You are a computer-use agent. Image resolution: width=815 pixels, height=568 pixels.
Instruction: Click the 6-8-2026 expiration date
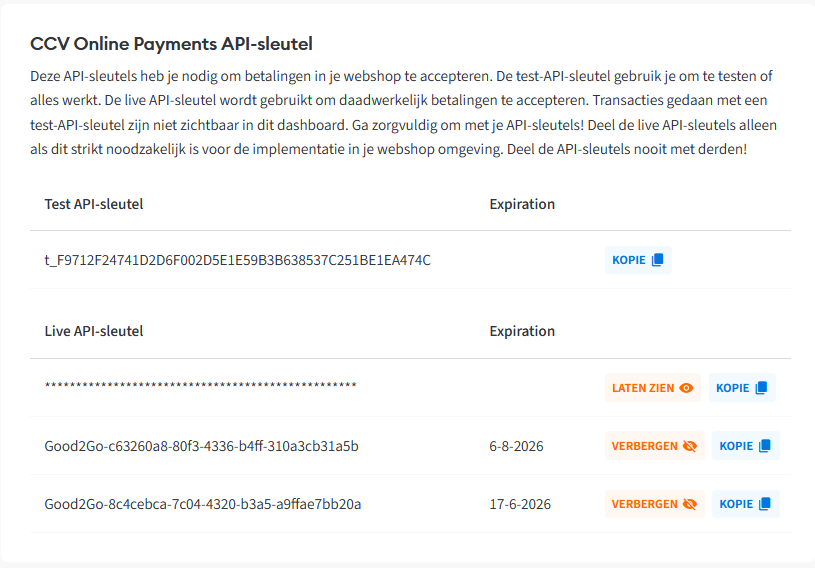[x=516, y=446]
